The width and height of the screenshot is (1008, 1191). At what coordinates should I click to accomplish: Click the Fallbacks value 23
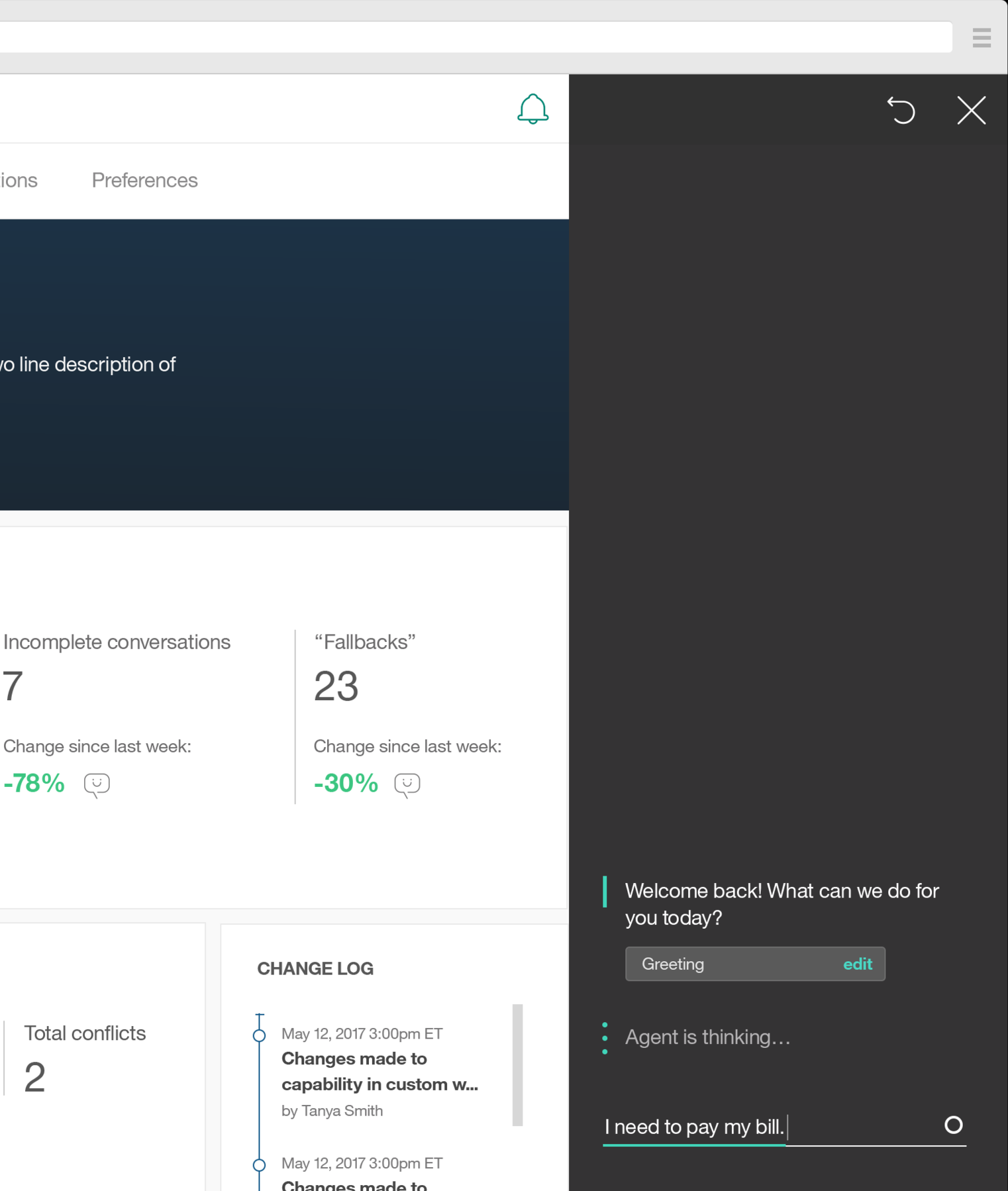tap(336, 686)
